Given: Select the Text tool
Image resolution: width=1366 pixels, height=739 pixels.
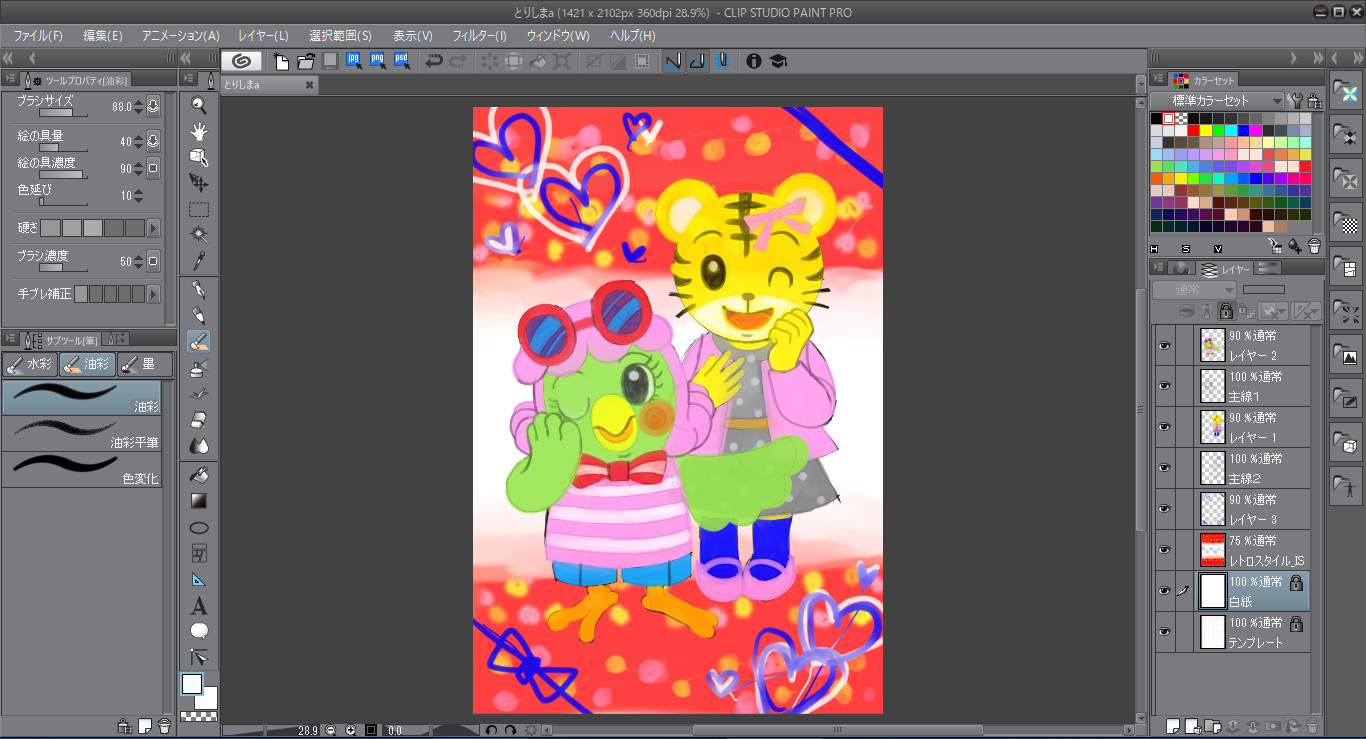Looking at the screenshot, I should tap(199, 606).
